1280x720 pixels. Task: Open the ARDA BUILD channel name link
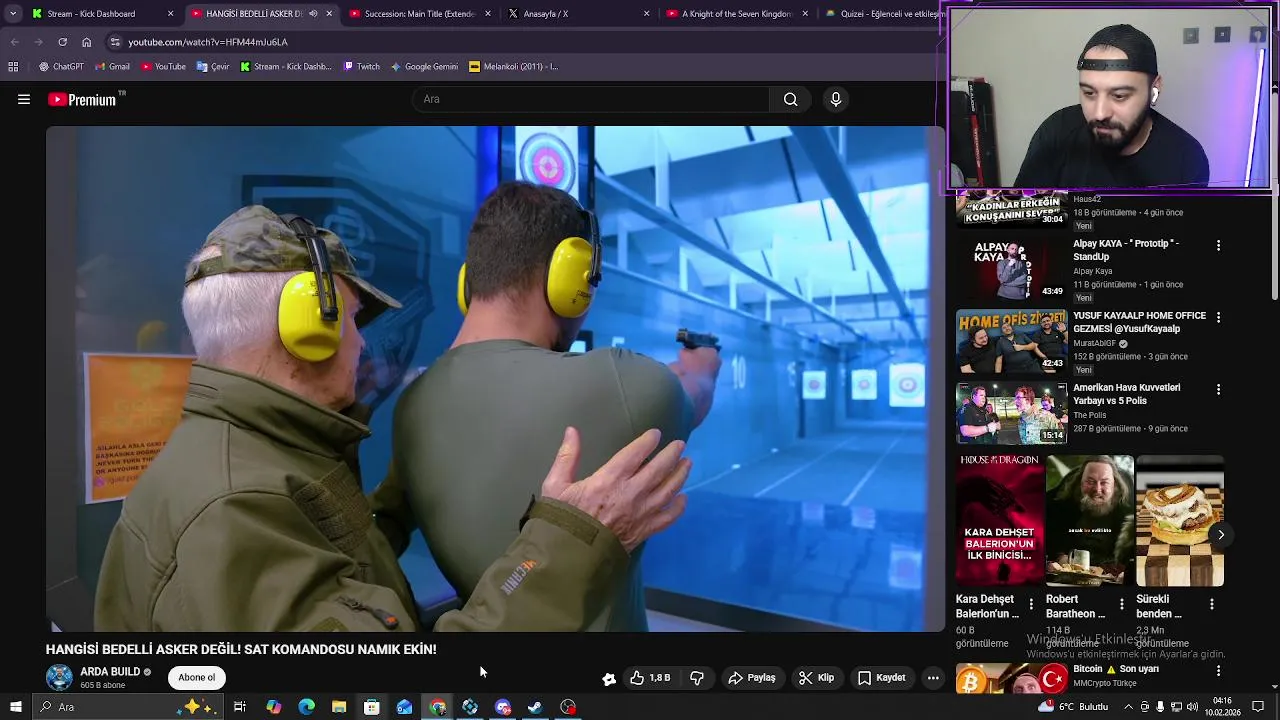[110, 672]
